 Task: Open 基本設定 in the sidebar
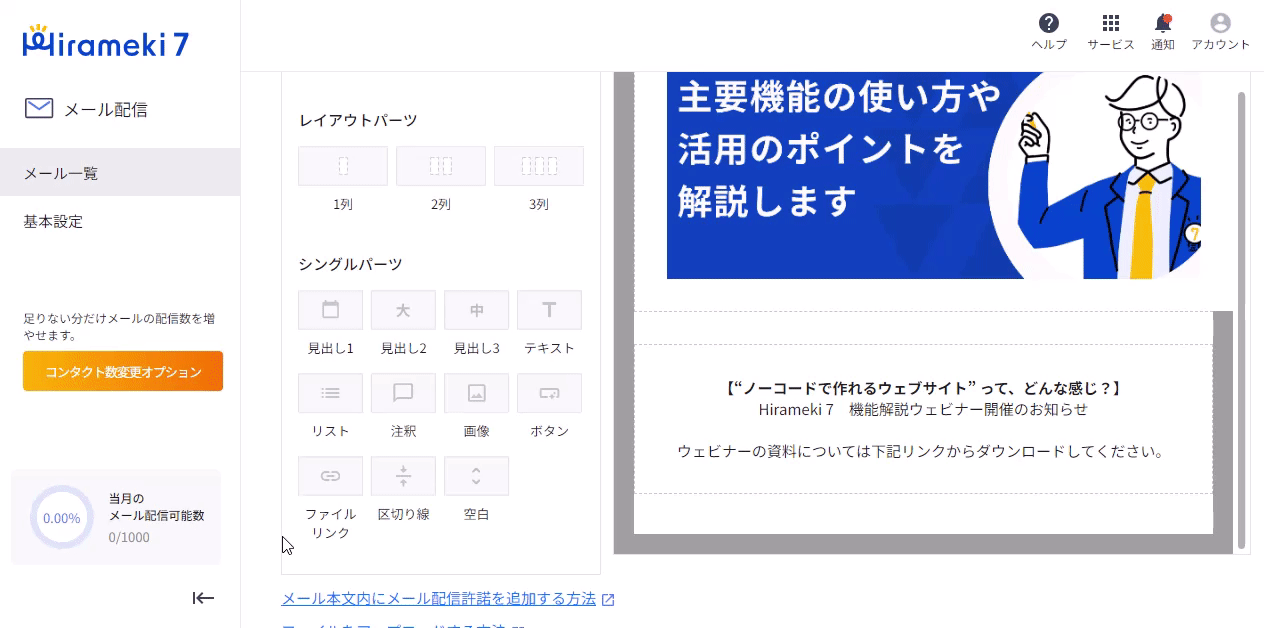(120, 221)
